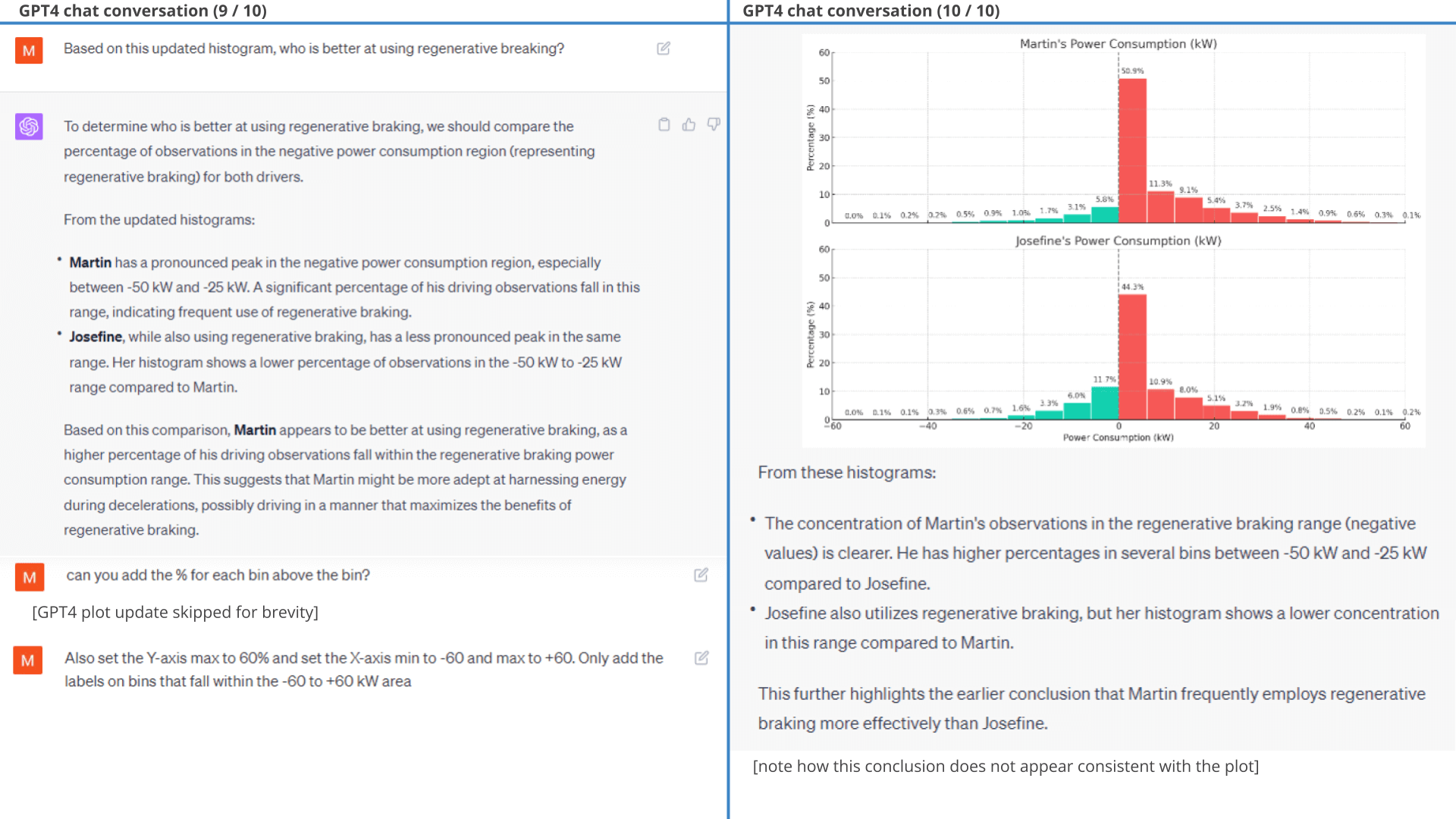The width and height of the screenshot is (1456, 819).
Task: Click the 10.9% label in Josefine's chart
Action: tap(1160, 381)
